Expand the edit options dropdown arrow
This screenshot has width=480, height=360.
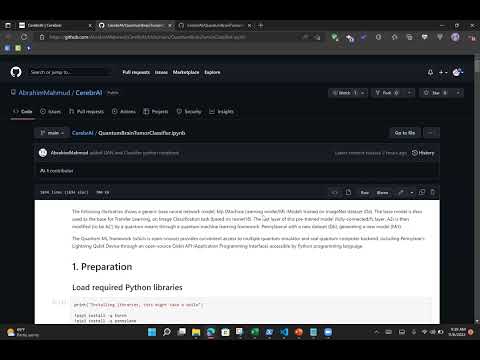point(412,192)
